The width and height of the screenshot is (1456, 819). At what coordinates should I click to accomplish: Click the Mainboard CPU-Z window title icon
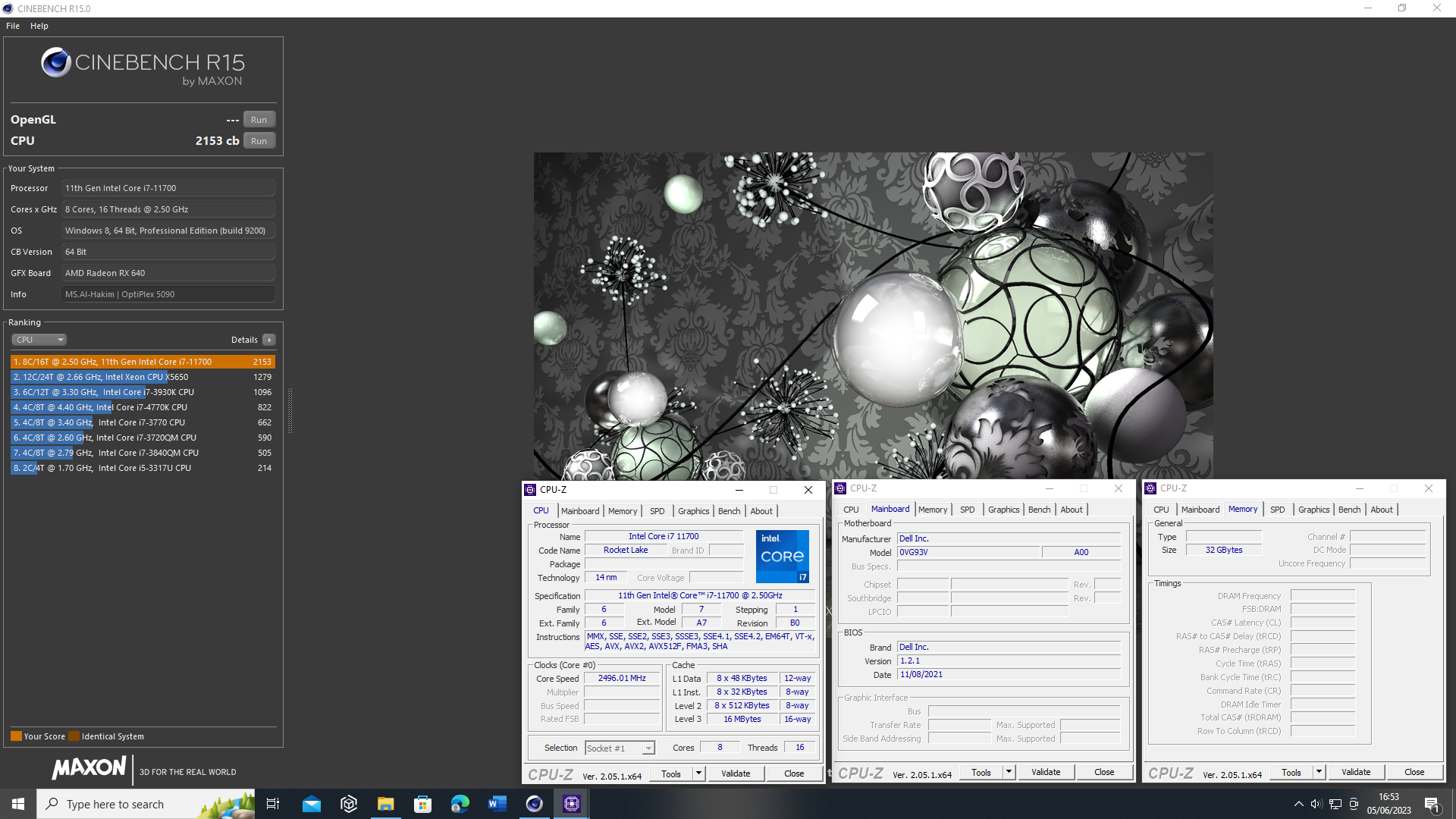pos(840,488)
